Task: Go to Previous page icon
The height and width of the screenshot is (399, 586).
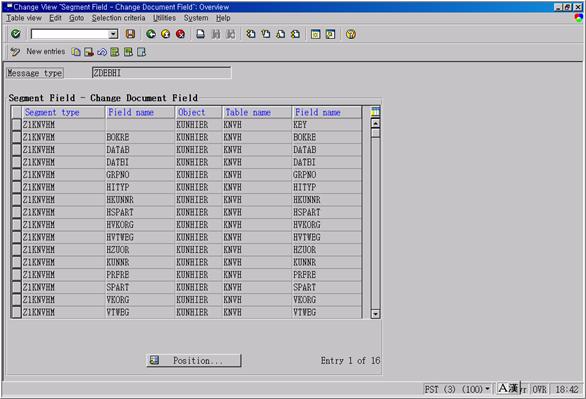Action: [266, 34]
